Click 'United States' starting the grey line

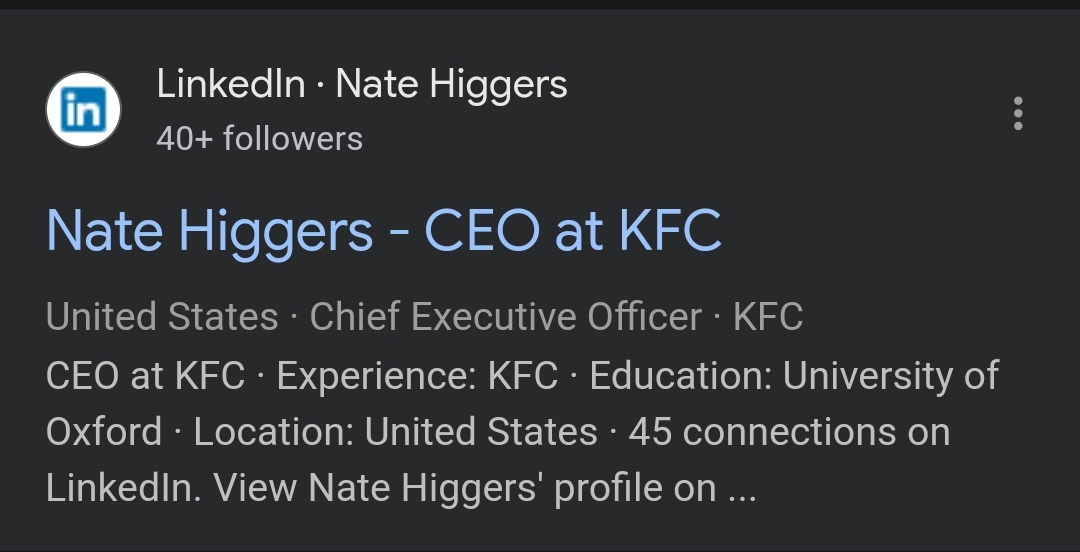162,317
